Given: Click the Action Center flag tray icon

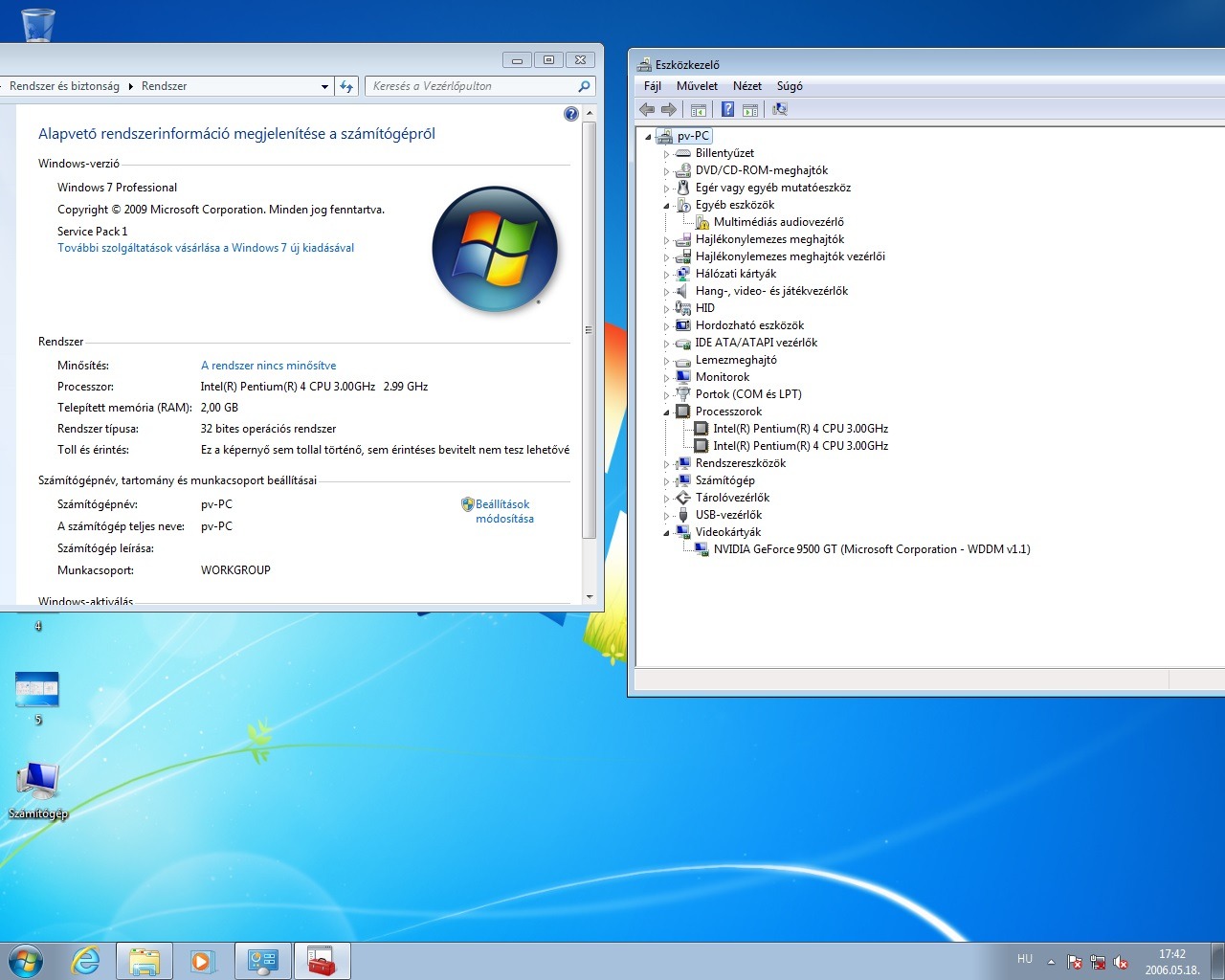Looking at the screenshot, I should coord(1075,962).
